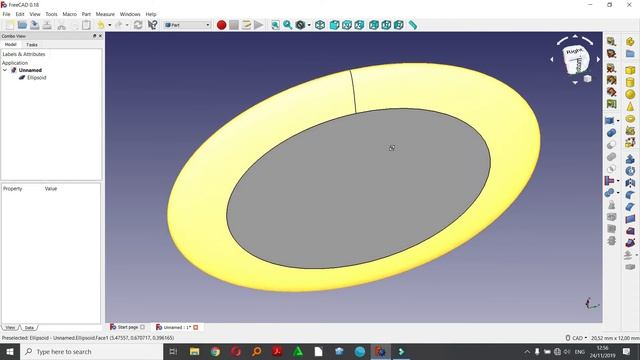
Task: Switch to the Start page tab
Action: point(127,327)
